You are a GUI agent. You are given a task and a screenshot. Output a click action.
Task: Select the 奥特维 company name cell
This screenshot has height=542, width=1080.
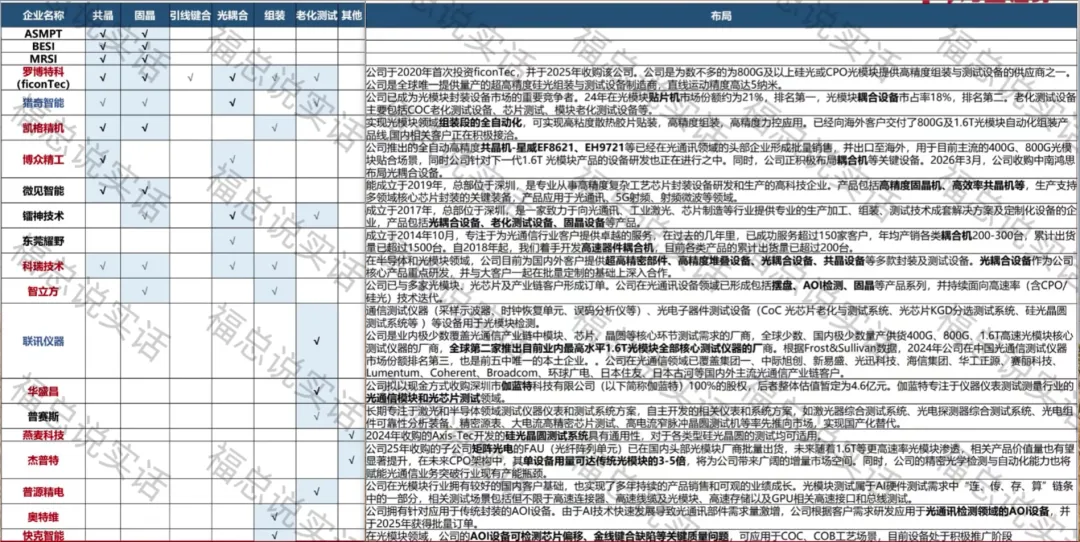coord(42,517)
